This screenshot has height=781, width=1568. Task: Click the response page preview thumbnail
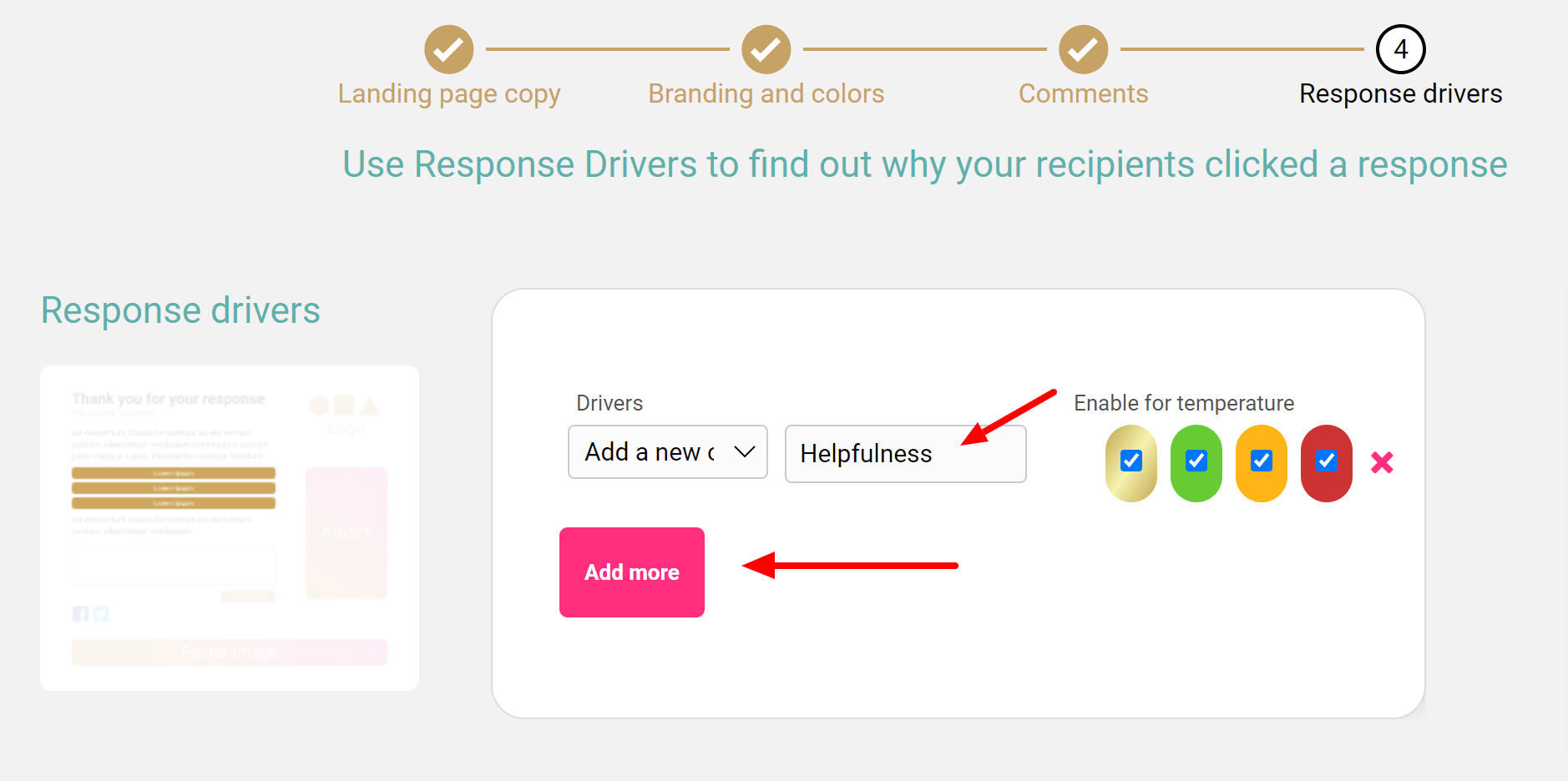(x=230, y=528)
